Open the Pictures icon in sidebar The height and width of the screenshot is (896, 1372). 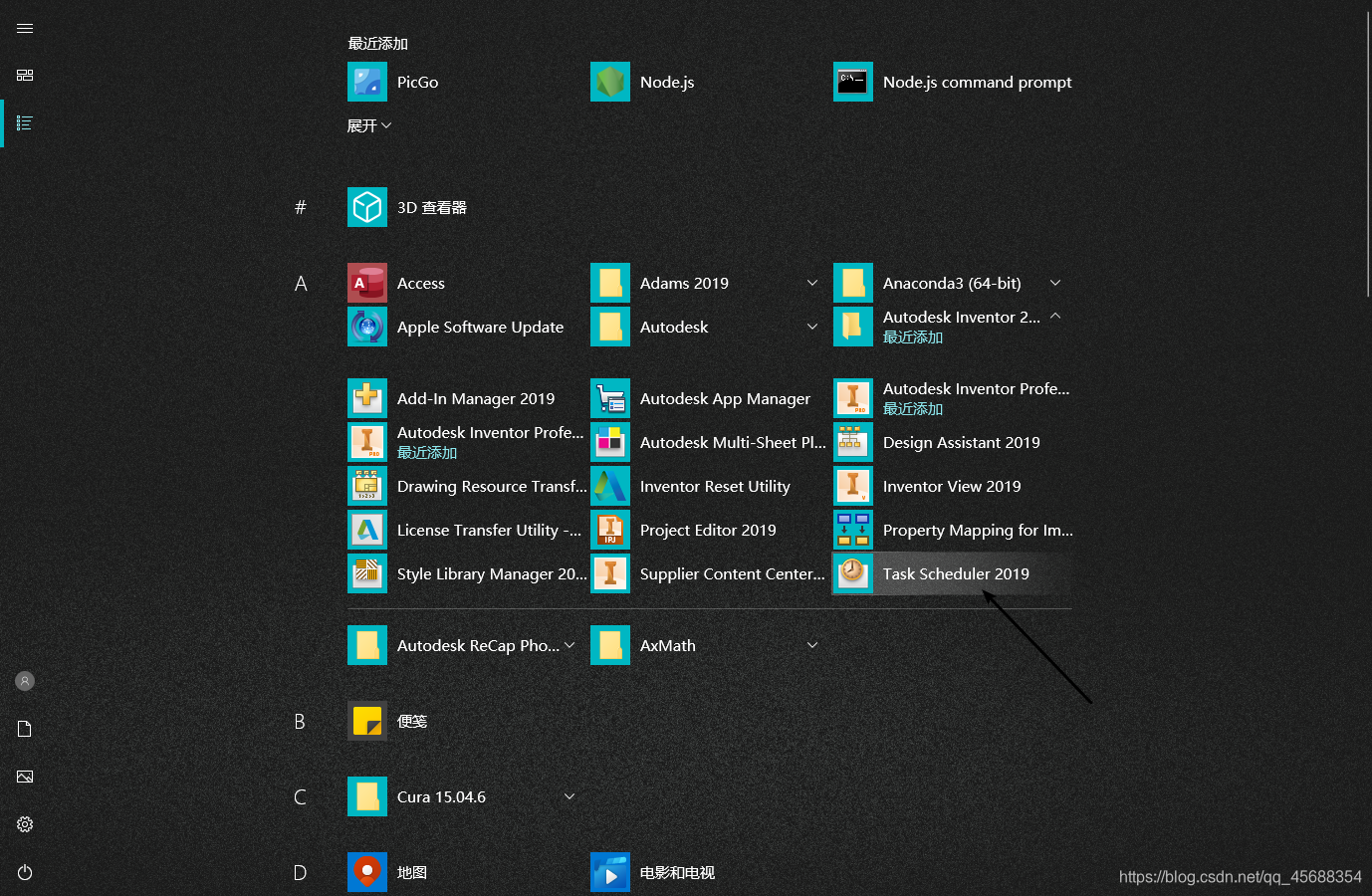click(x=25, y=777)
